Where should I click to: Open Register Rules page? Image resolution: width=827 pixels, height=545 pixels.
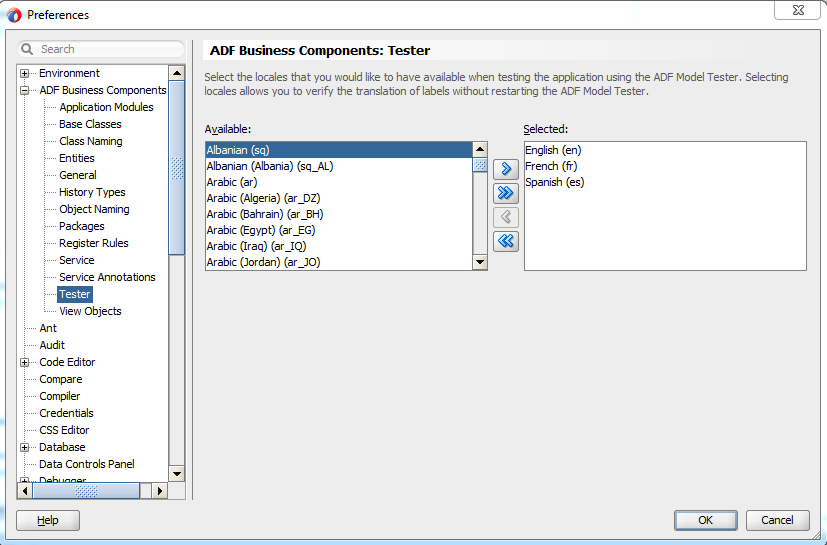(94, 243)
